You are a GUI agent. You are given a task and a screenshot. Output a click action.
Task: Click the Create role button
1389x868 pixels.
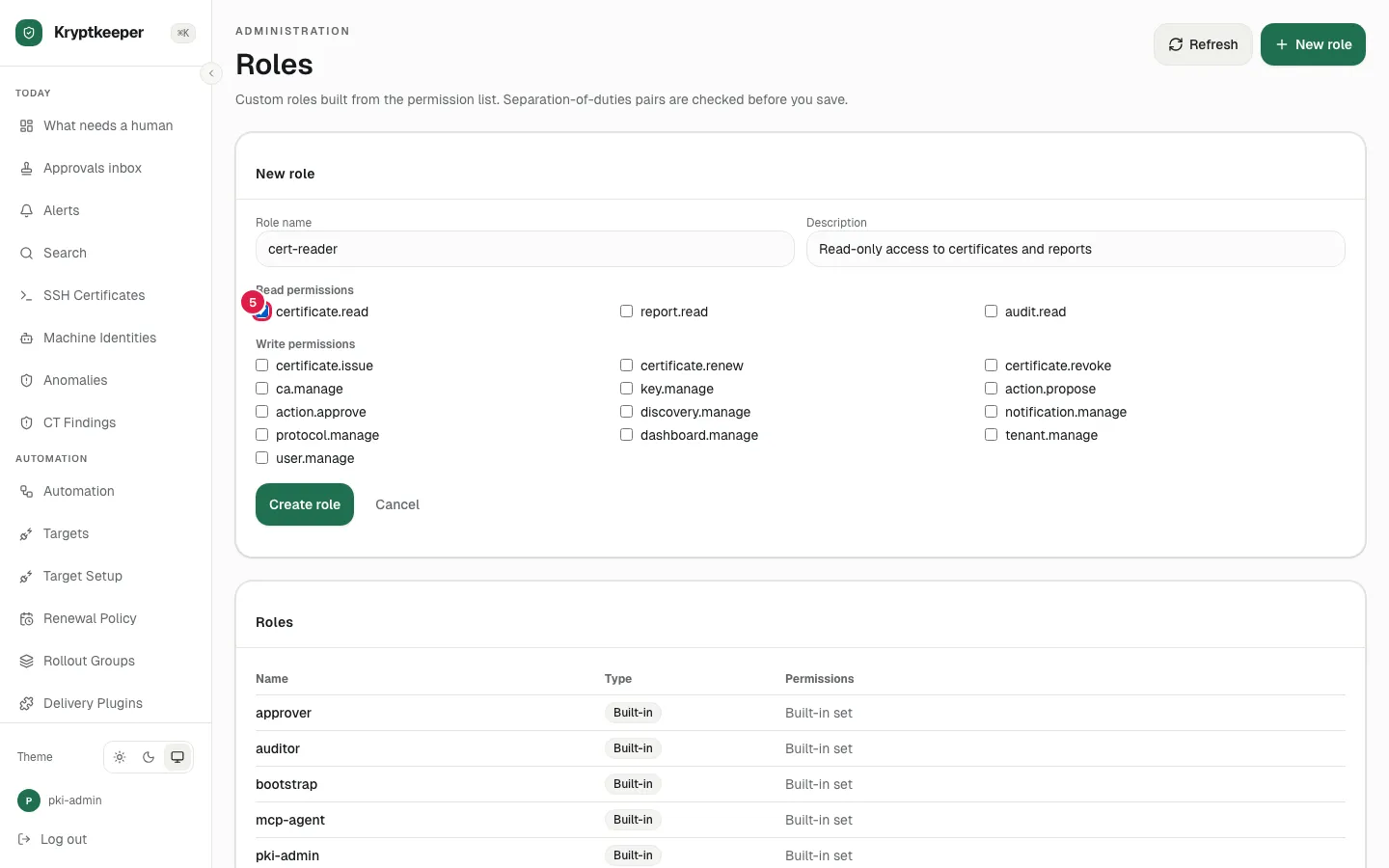click(305, 504)
